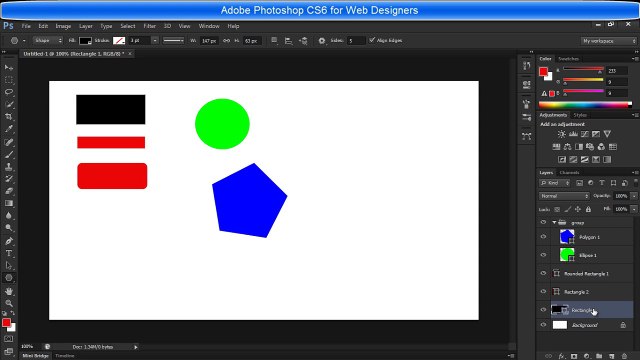
Task: Hide the Rectangle 2 layer
Action: pos(543,292)
